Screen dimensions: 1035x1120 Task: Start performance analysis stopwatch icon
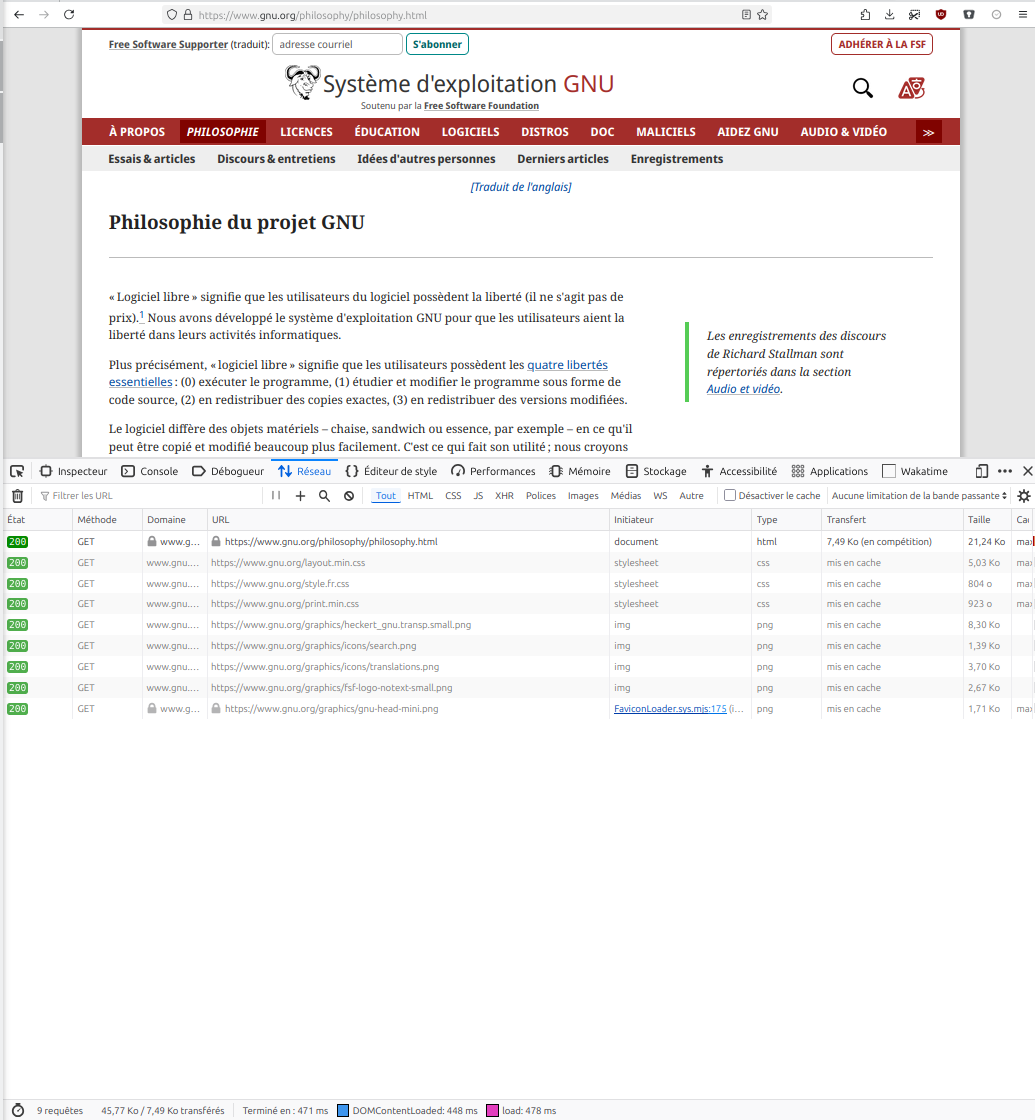(18, 1110)
